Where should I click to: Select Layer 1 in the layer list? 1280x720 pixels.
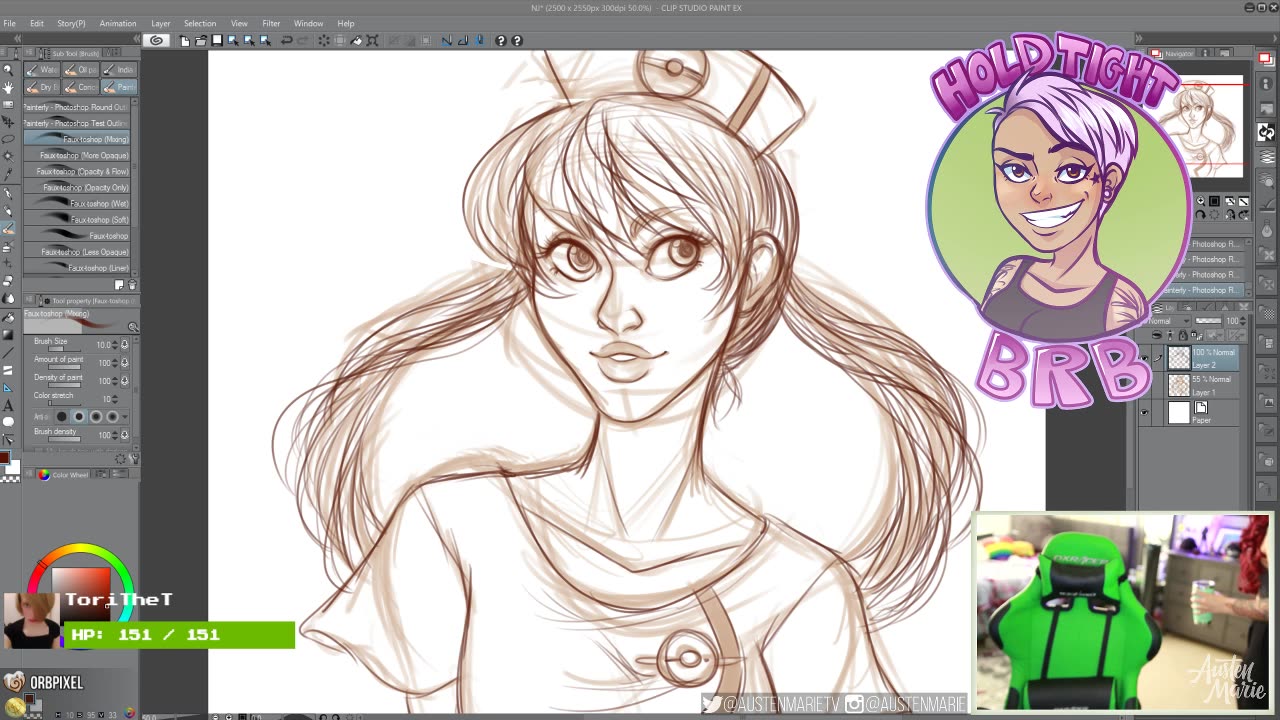coord(1203,385)
